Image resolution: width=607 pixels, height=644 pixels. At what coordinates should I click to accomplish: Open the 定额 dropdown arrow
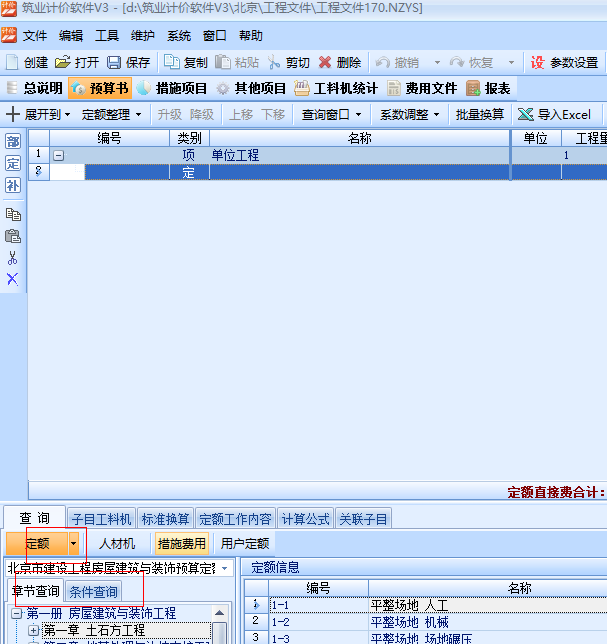click(74, 543)
